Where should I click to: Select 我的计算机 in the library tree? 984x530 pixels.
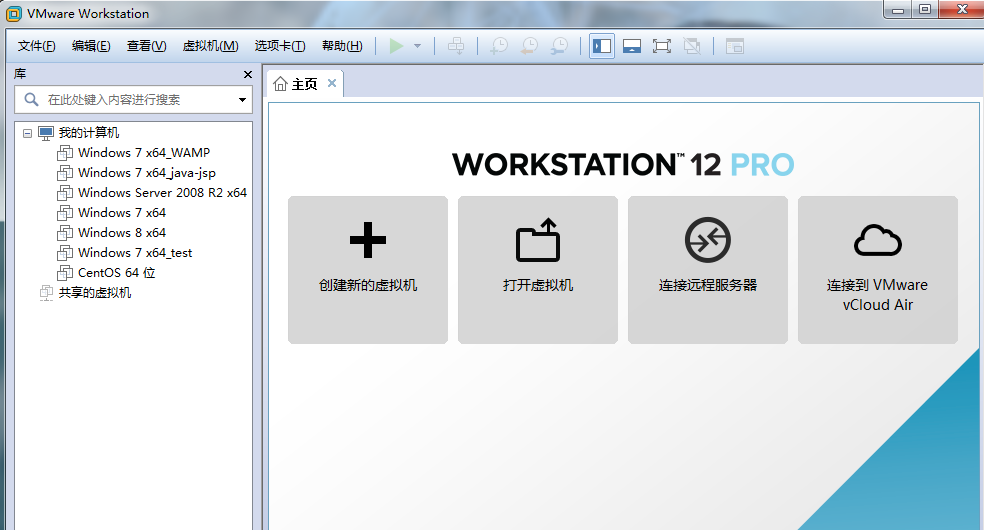88,133
